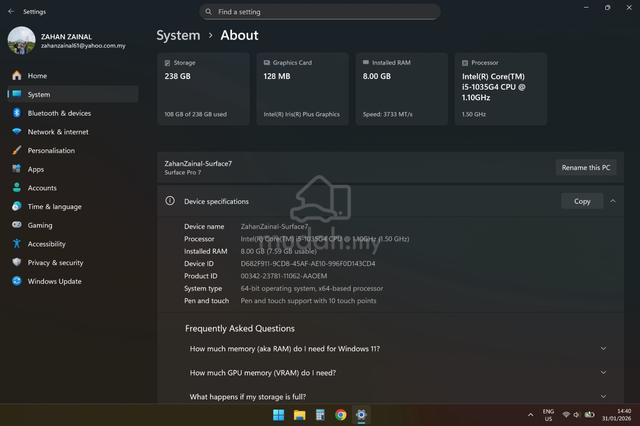The height and width of the screenshot is (426, 640).
Task: Open the Processor info card
Action: coord(500,89)
